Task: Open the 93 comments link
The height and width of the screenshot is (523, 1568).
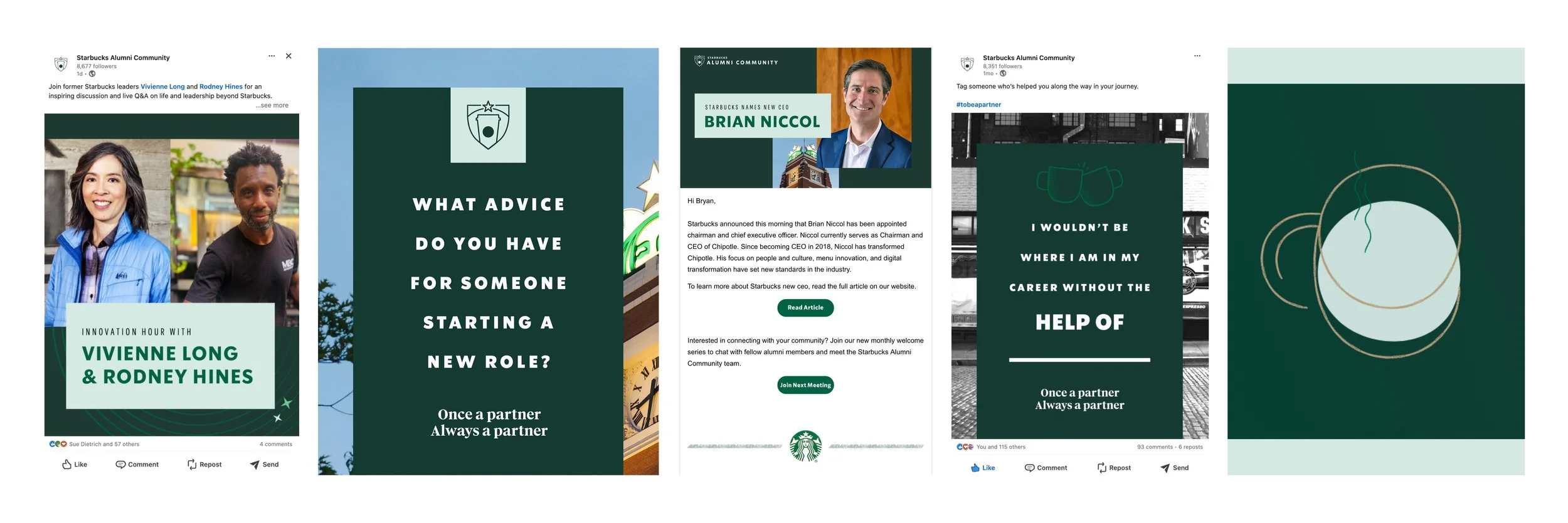Action: (x=1155, y=447)
